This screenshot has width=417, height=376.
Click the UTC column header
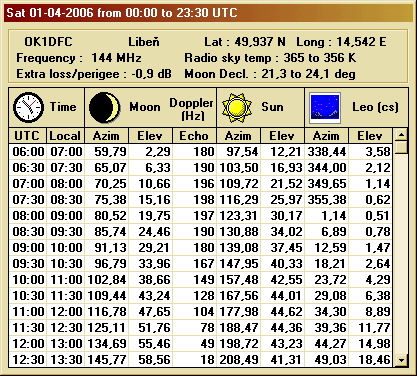[x=27, y=136]
